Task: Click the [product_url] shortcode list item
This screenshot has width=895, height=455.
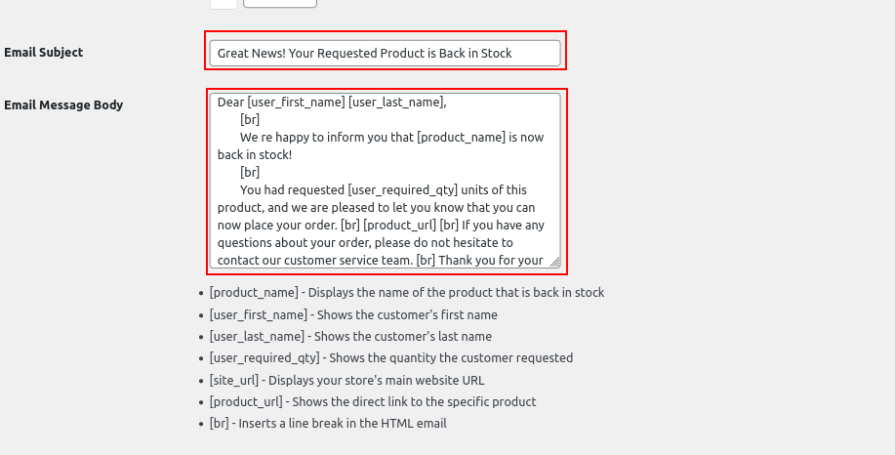Action: (372, 402)
